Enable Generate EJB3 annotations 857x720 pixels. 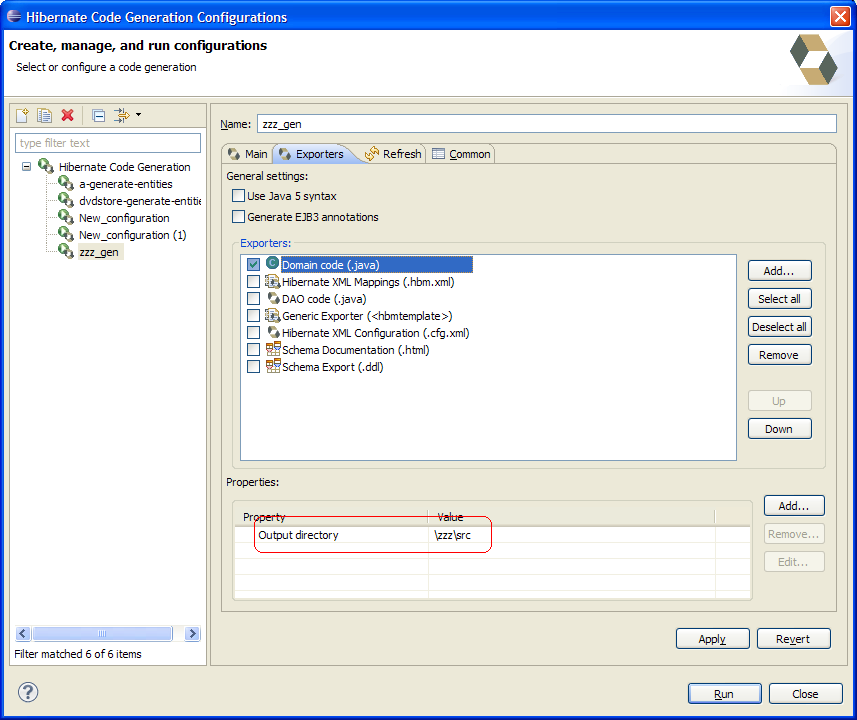(x=238, y=216)
